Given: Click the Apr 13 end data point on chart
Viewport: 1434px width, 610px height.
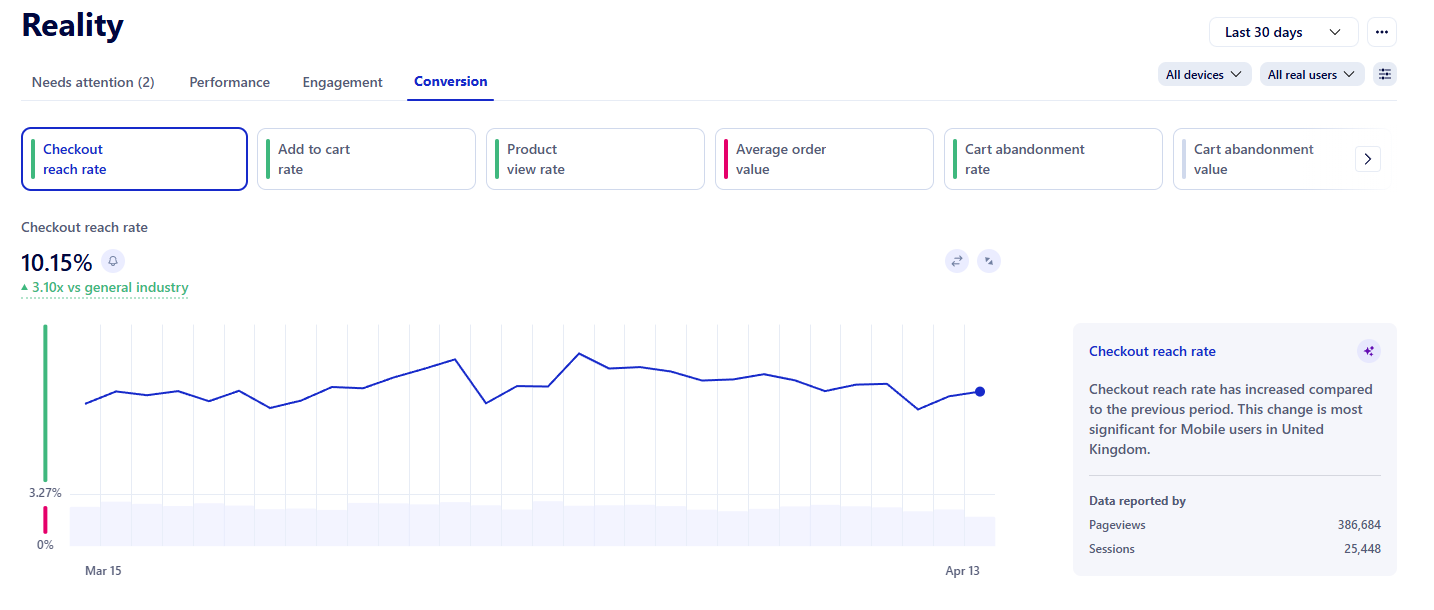Looking at the screenshot, I should click(x=980, y=392).
